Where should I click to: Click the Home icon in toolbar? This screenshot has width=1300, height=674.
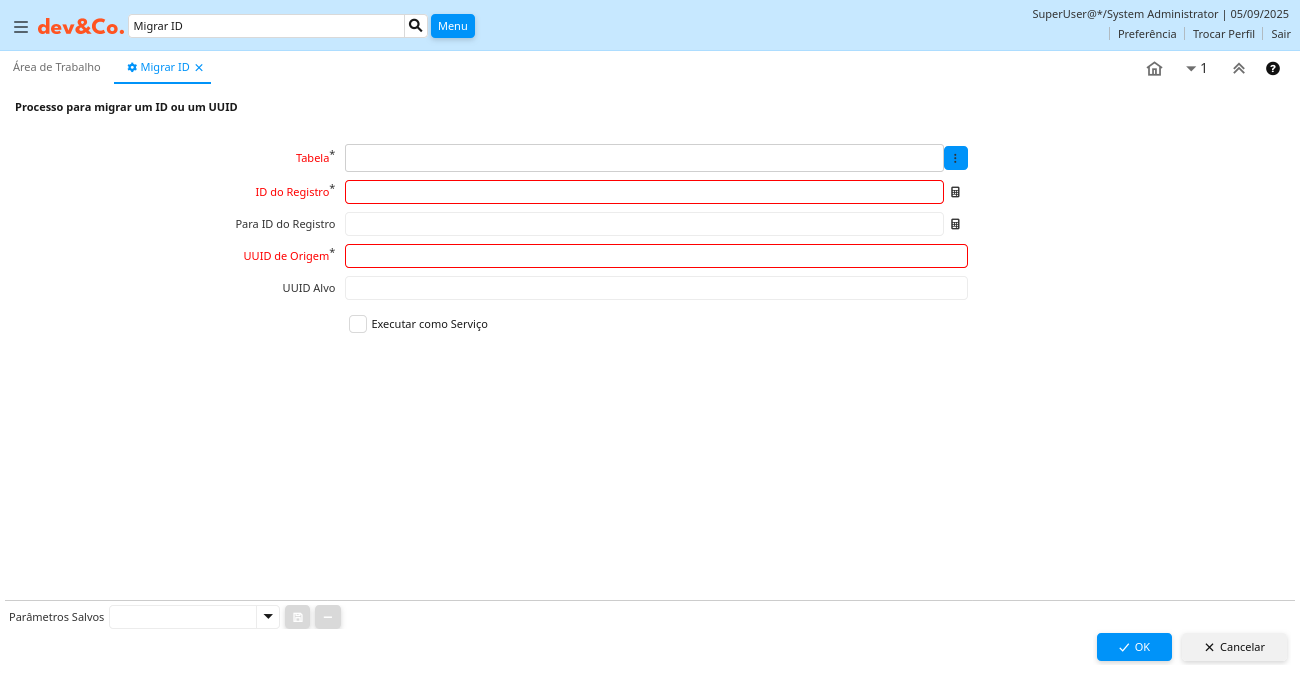[1154, 69]
